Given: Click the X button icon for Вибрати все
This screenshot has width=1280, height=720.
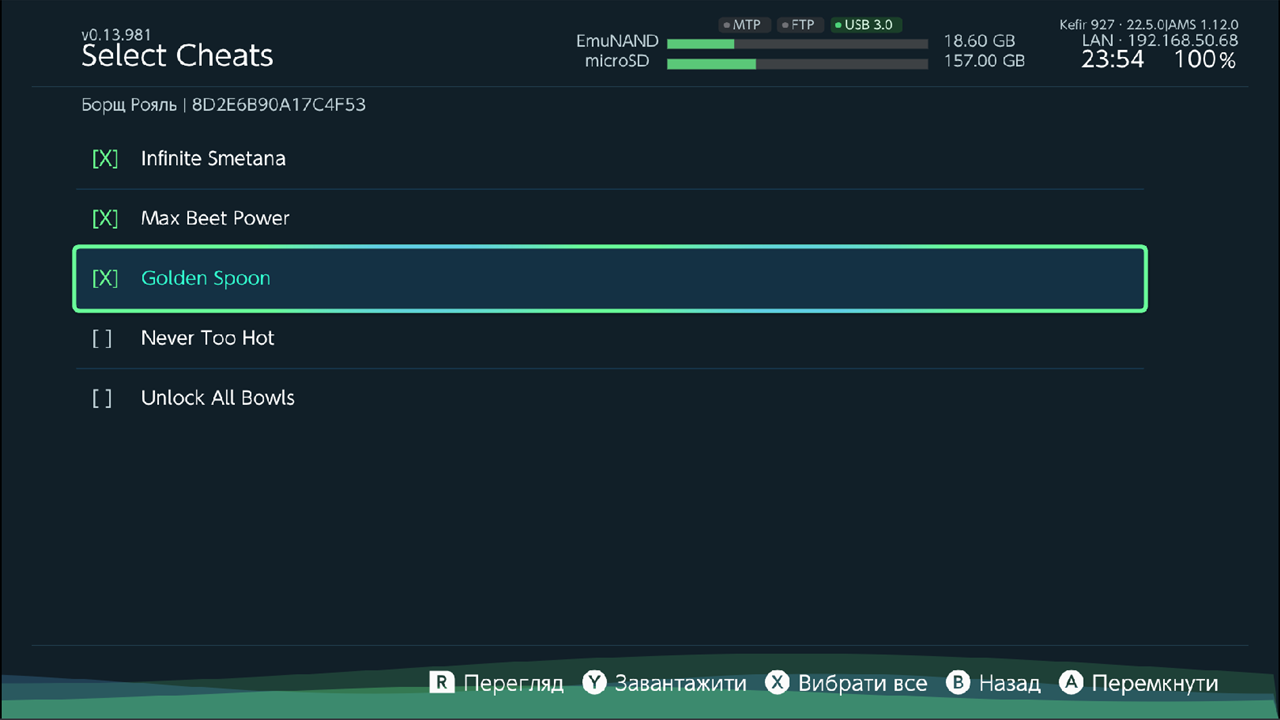Looking at the screenshot, I should click(x=778, y=683).
